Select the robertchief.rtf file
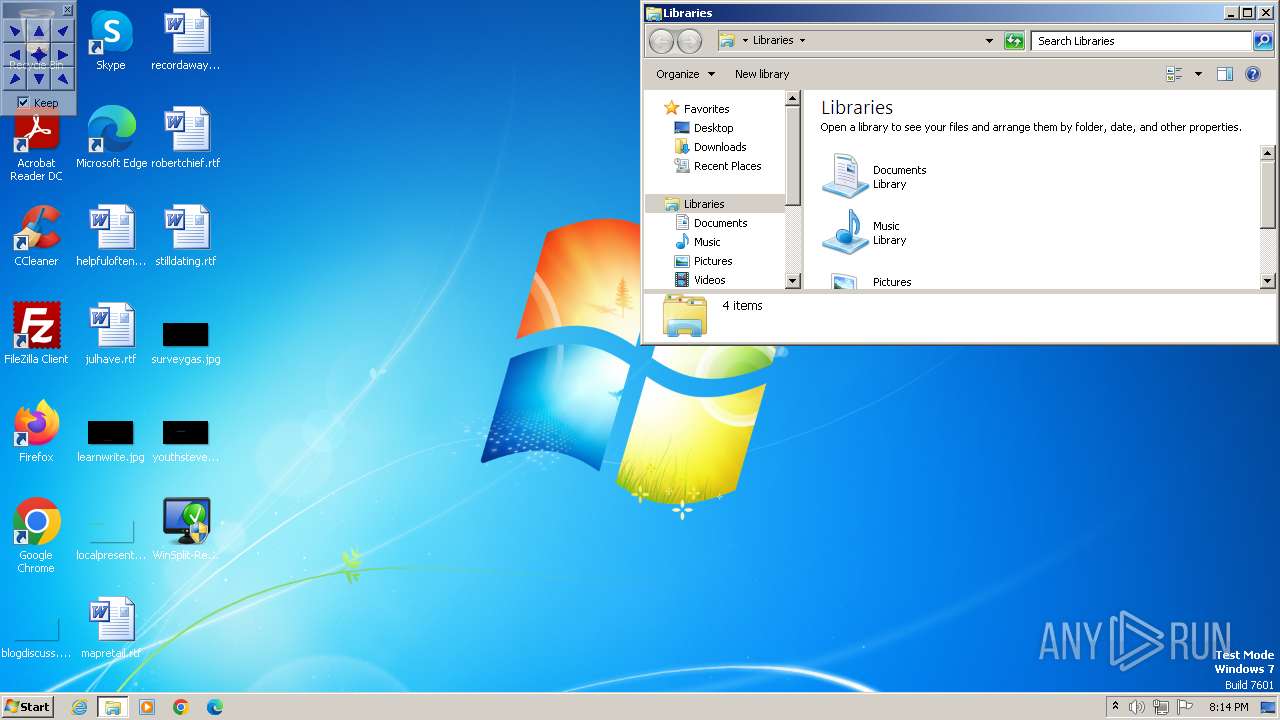Screen dimensions: 1280x720 click(186, 138)
